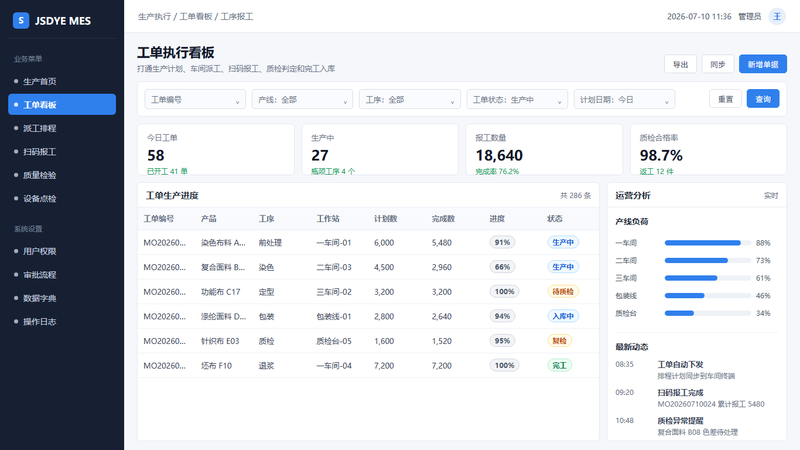The width and height of the screenshot is (800, 450).
Task: Click product 针织布 E03 cell
Action: (x=220, y=341)
